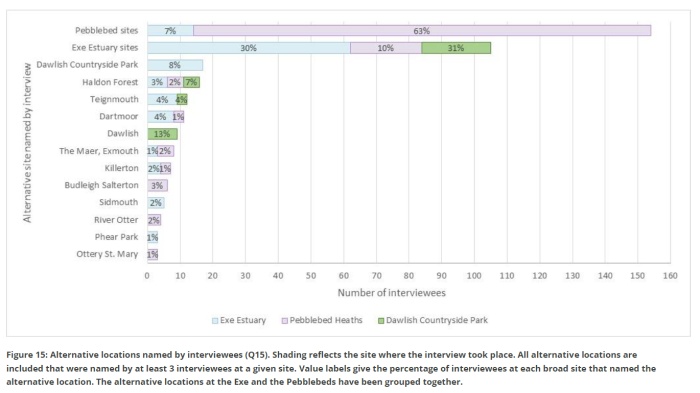Select the 'River Otter' label
The image size is (700, 393).
tap(116, 220)
